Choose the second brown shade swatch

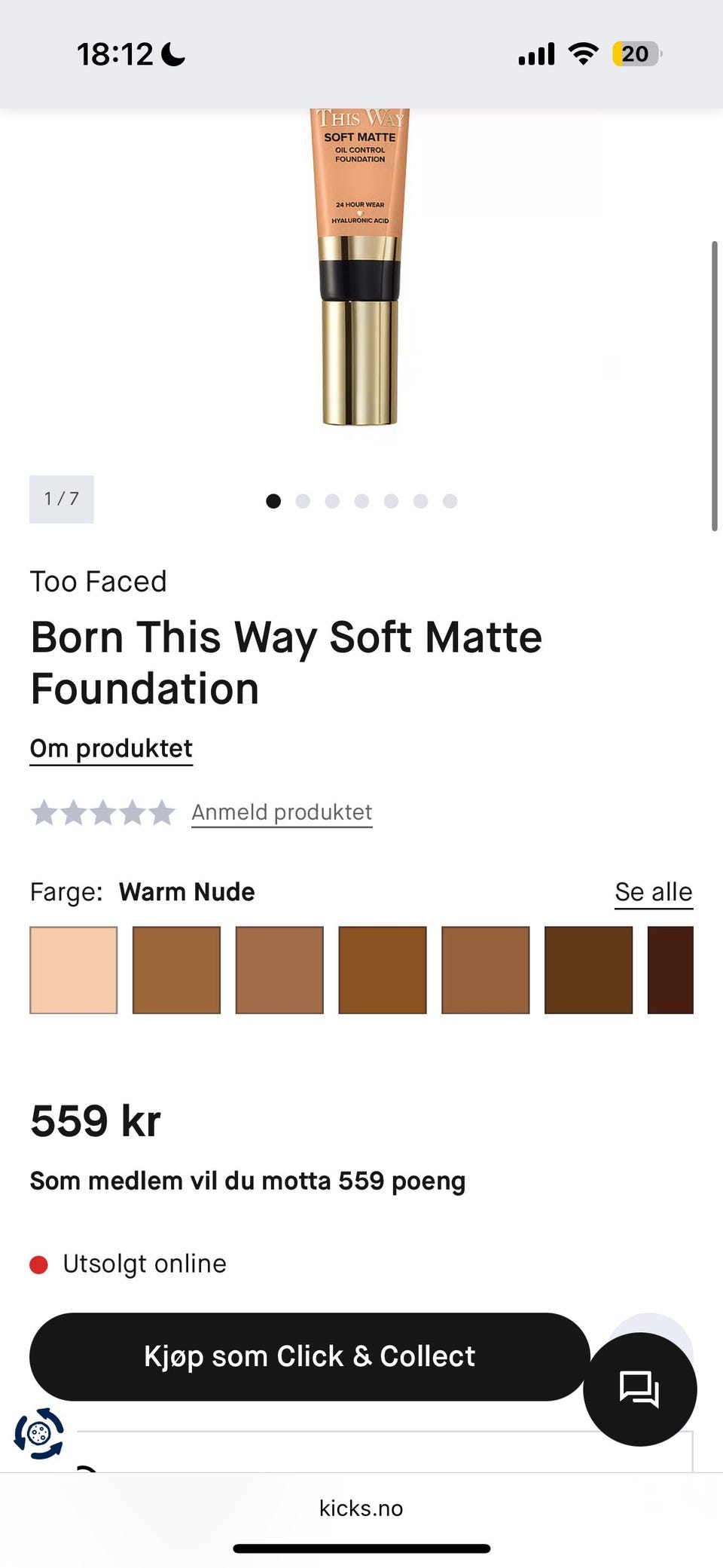click(176, 970)
